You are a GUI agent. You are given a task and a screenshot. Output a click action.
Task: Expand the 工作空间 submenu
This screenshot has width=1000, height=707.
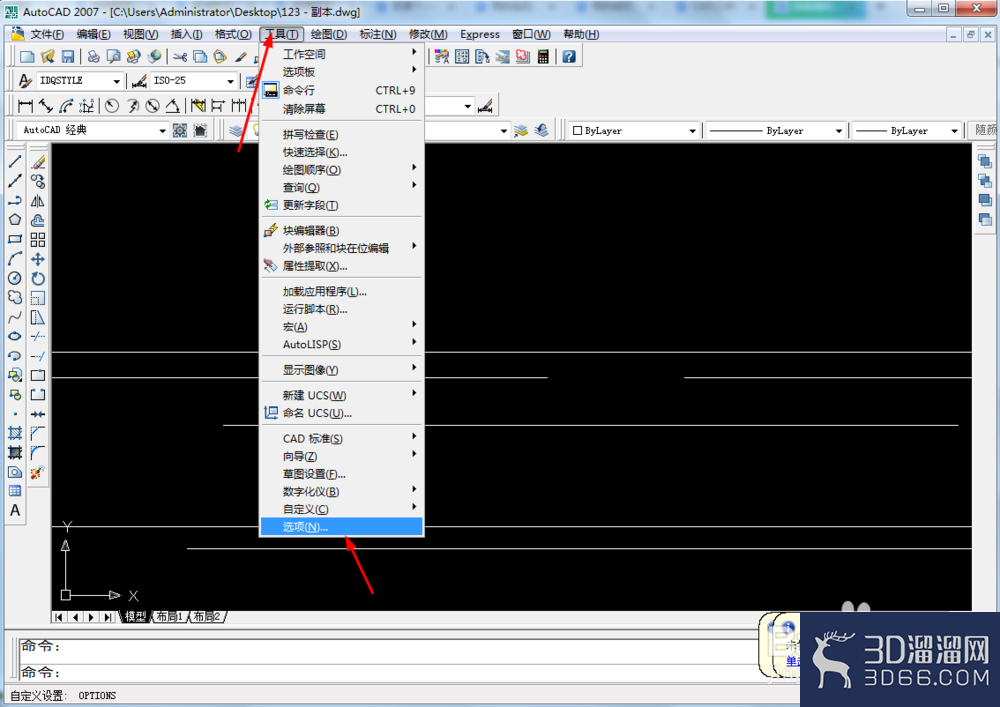point(341,54)
